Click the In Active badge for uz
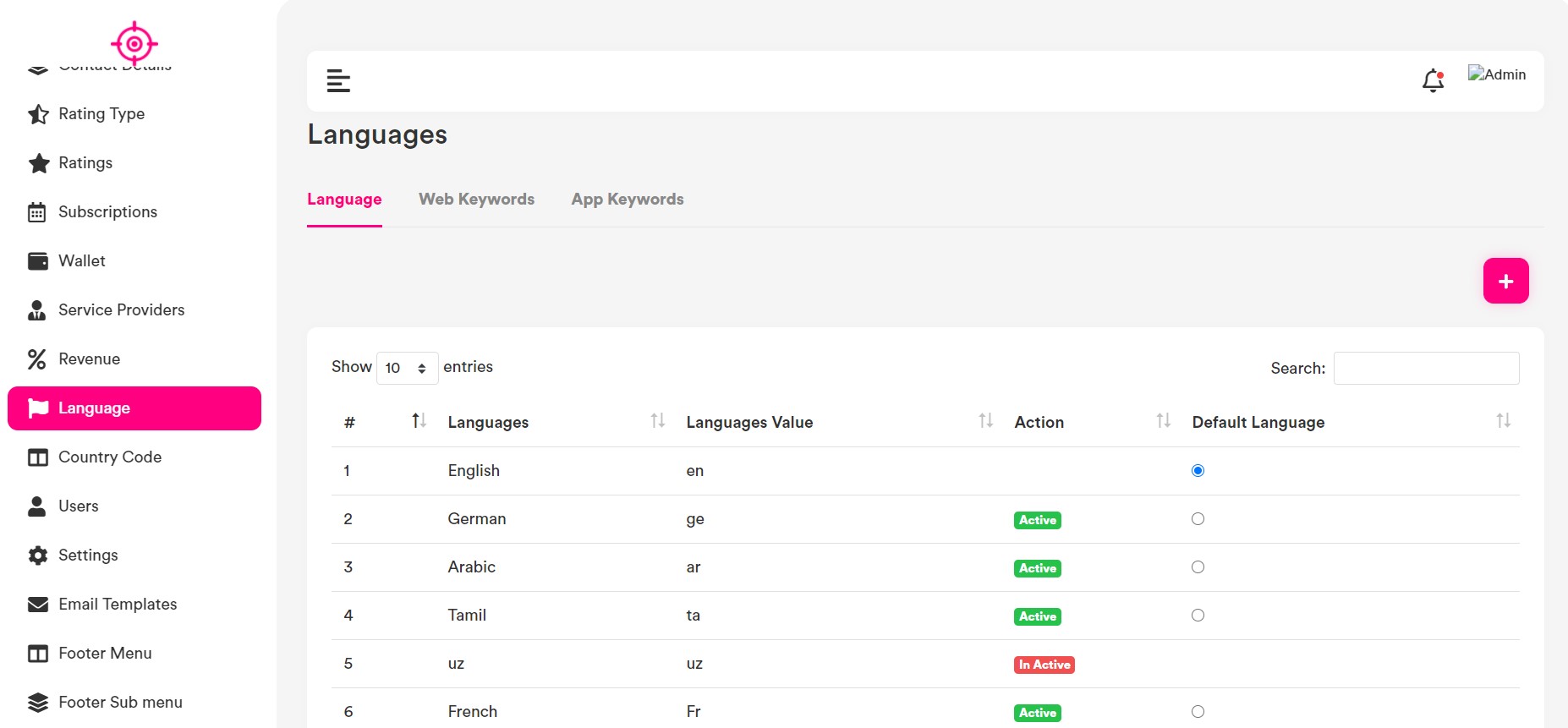 pos(1044,665)
